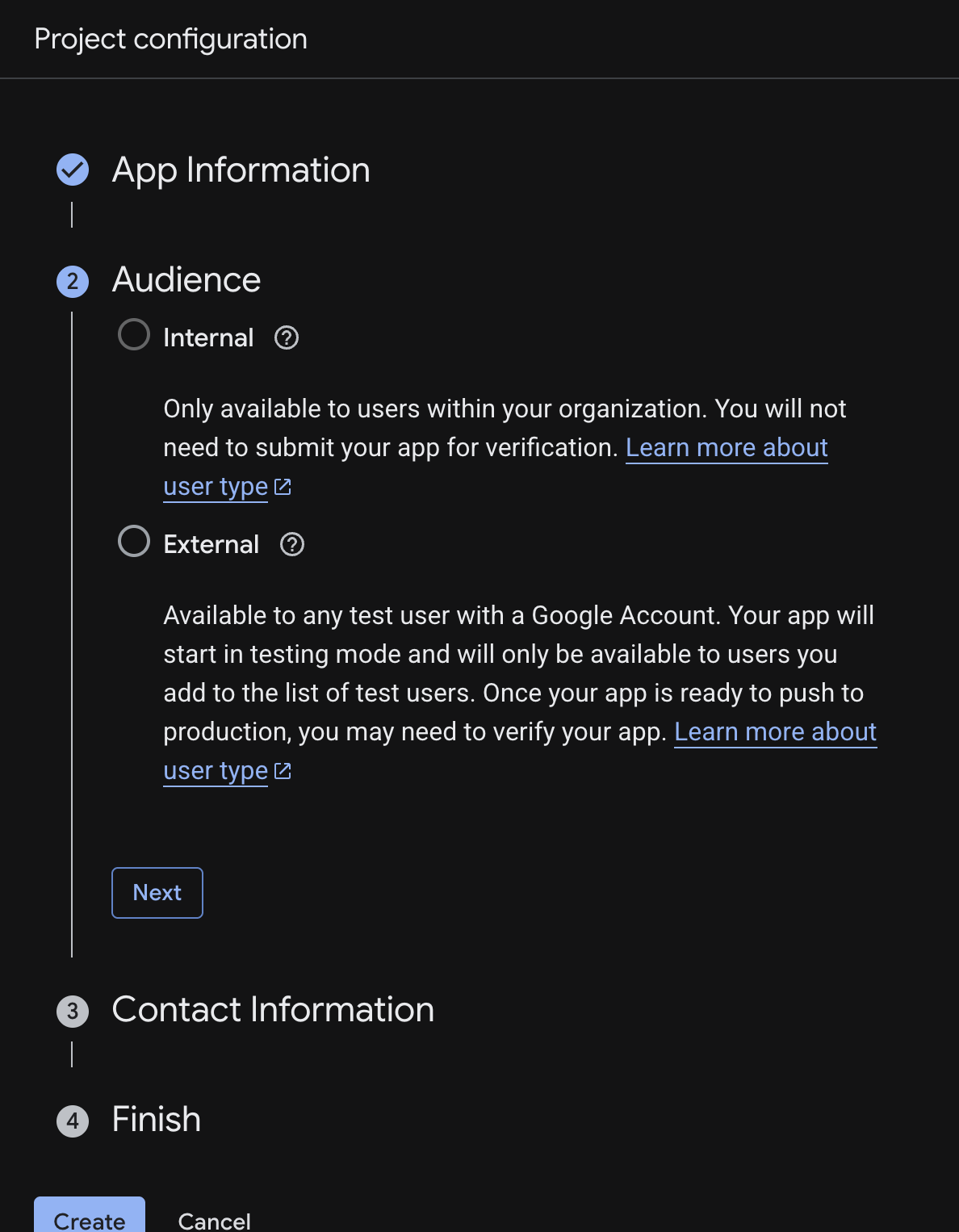Expand the Finish step

(156, 1120)
